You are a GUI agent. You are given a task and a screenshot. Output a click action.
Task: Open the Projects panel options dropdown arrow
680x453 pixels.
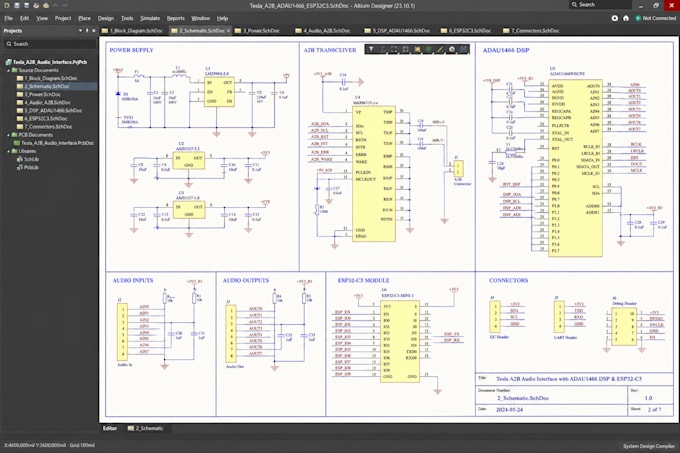click(80, 31)
